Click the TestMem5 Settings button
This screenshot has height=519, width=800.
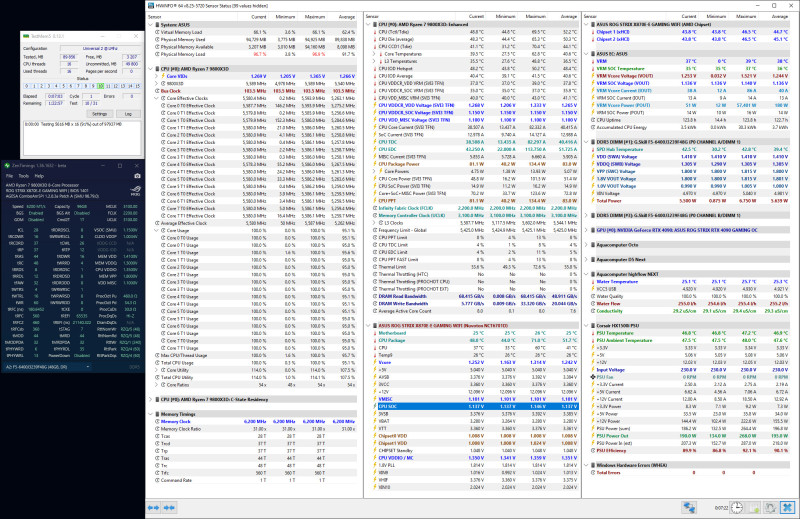(x=99, y=114)
